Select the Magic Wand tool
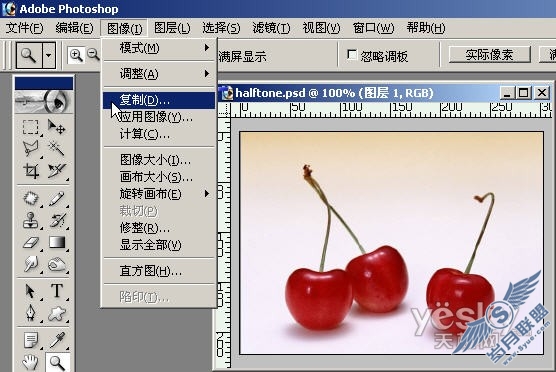 [56, 149]
